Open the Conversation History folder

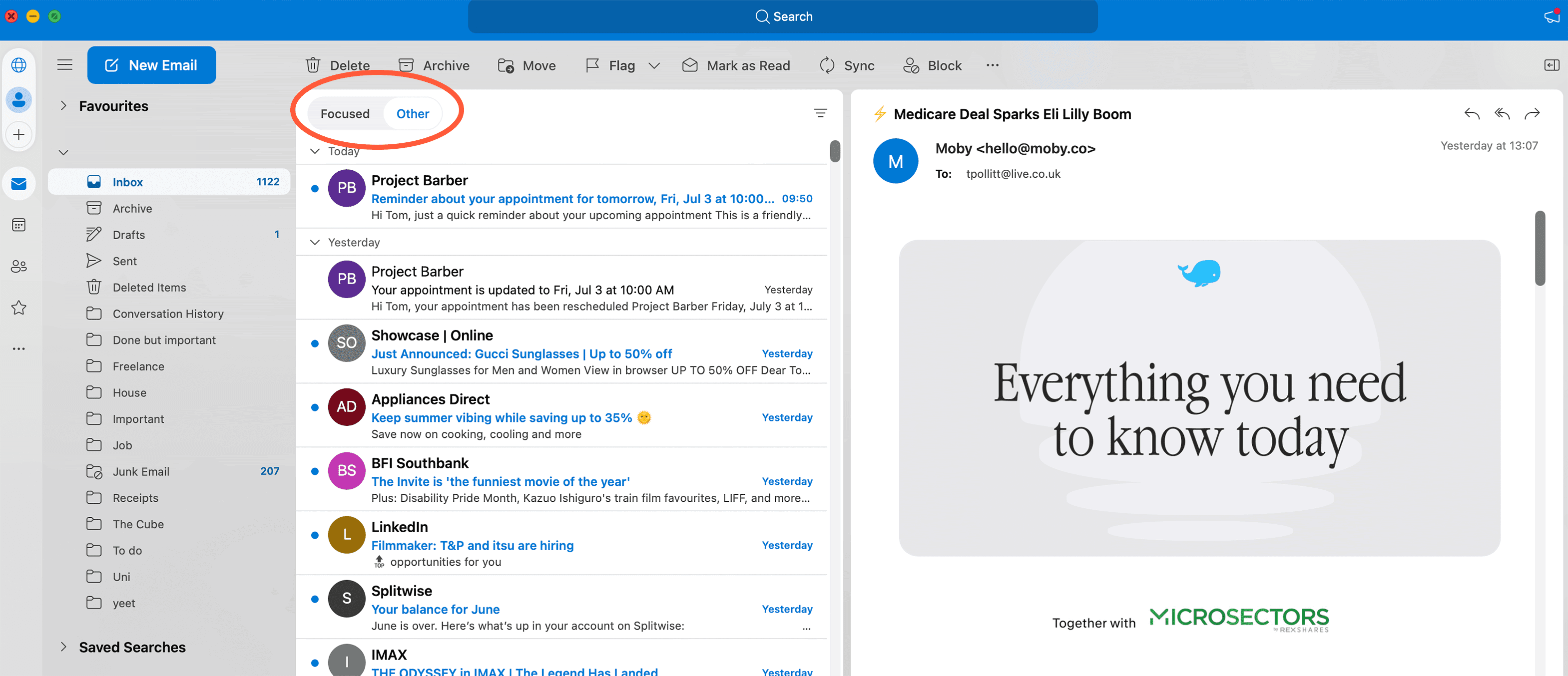click(x=169, y=314)
